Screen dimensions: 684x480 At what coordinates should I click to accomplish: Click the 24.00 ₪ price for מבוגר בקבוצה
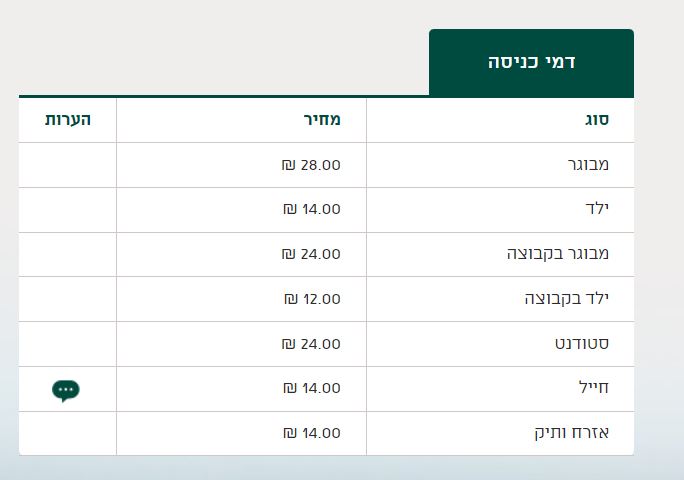(311, 254)
